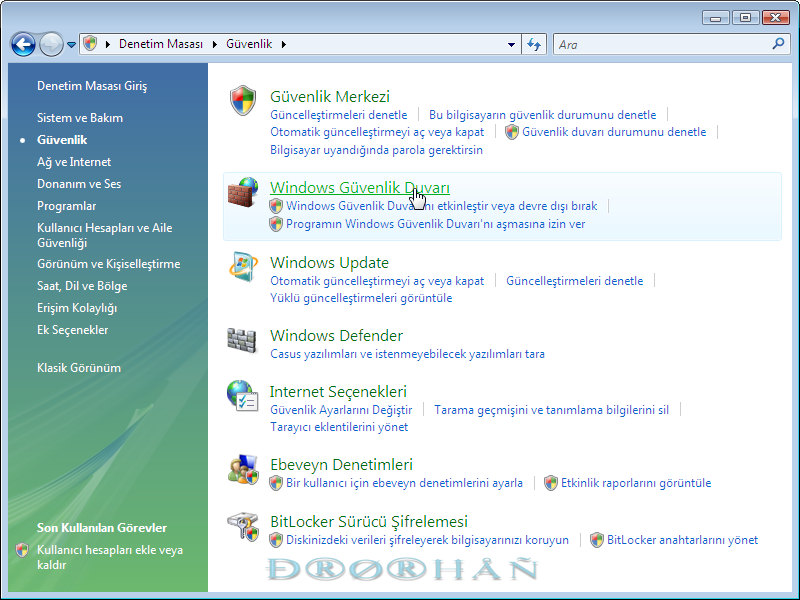Click Güvenlik breadcrumb in address bar
800x600 pixels.
pos(249,44)
